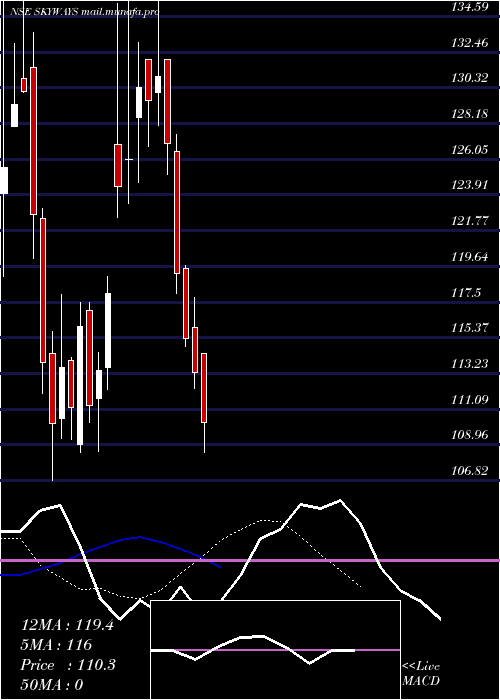Click the 50MA : 0 readout
This screenshot has height=700, width=500.
52,685
